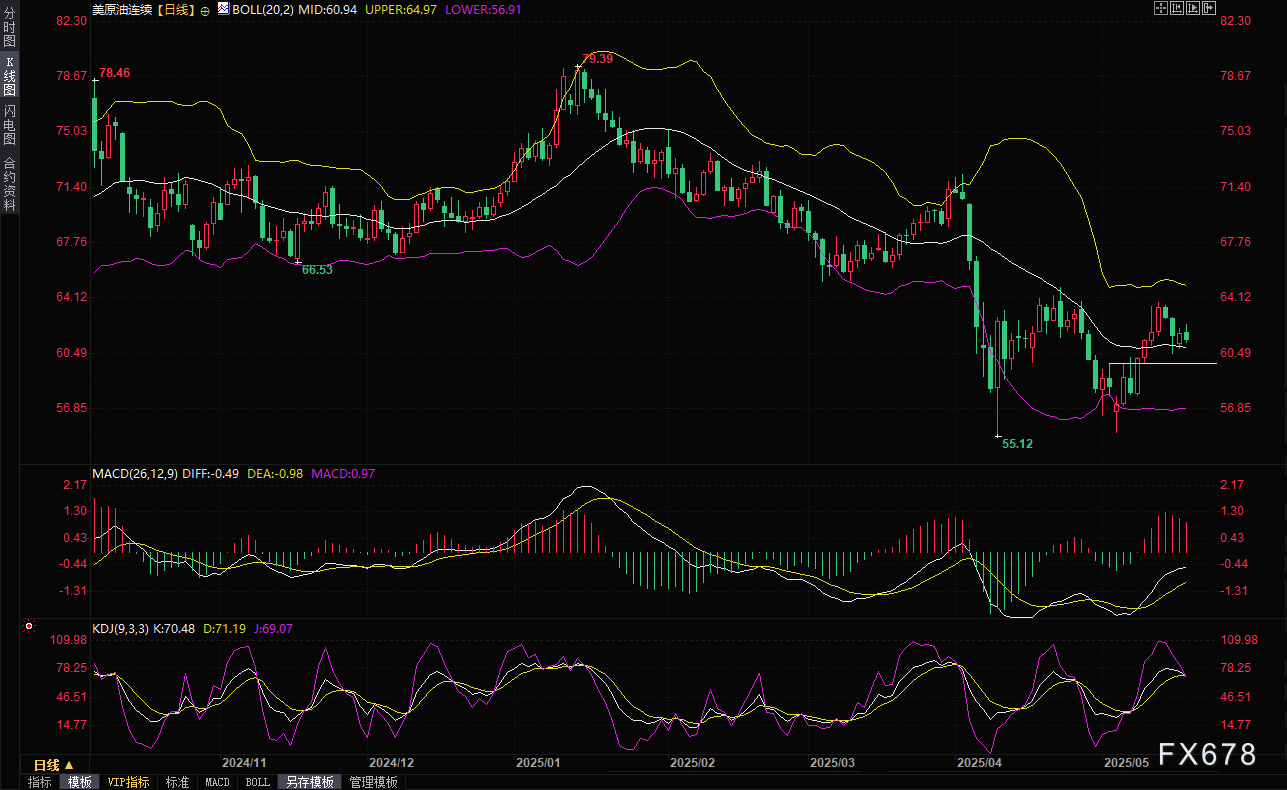This screenshot has width=1287, height=790.
Task: Click the jump-to-chart-start range icon
Action: pos(1177,8)
